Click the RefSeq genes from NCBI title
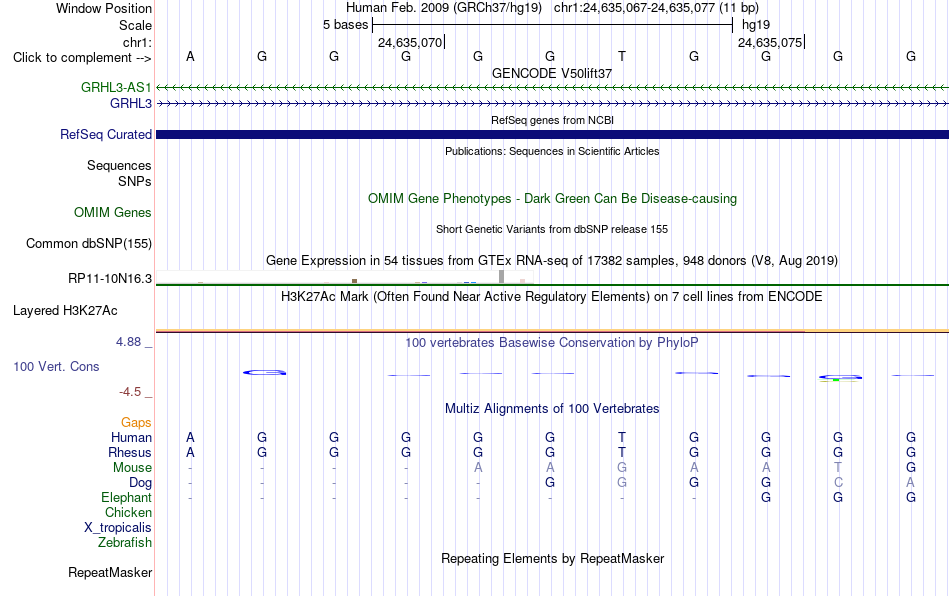 point(552,120)
